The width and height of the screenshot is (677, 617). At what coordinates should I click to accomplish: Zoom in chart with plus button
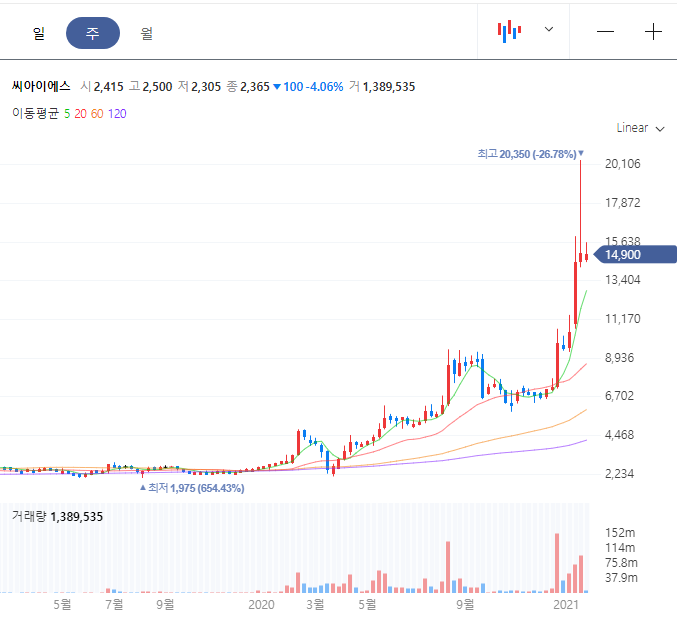point(653,32)
